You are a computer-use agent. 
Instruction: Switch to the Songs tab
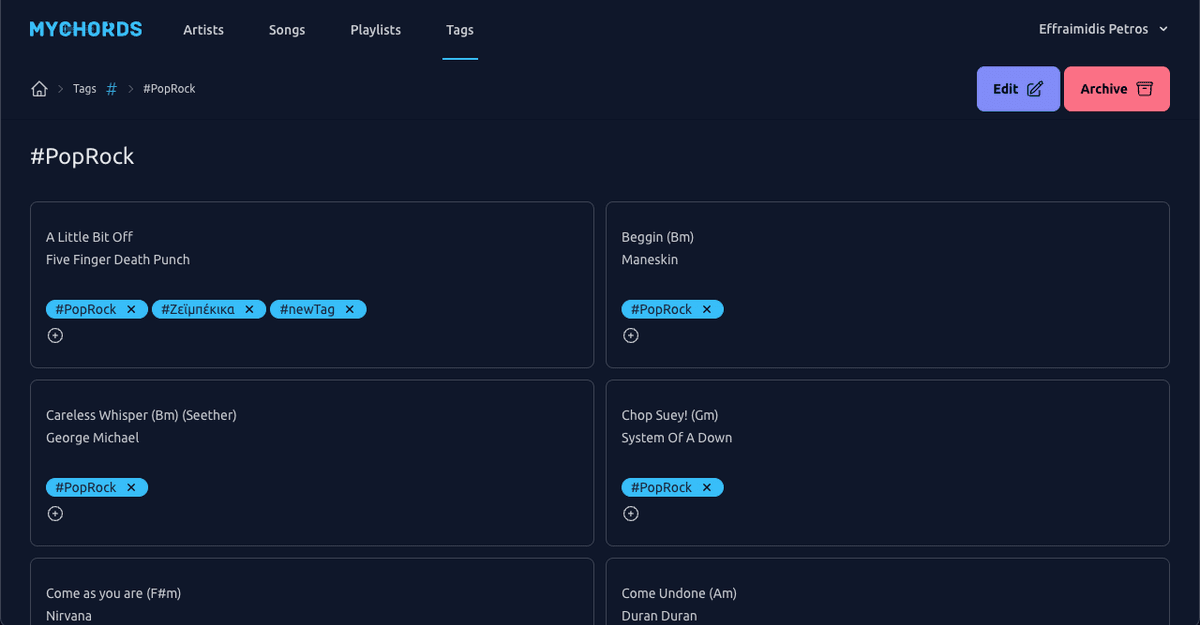(287, 29)
